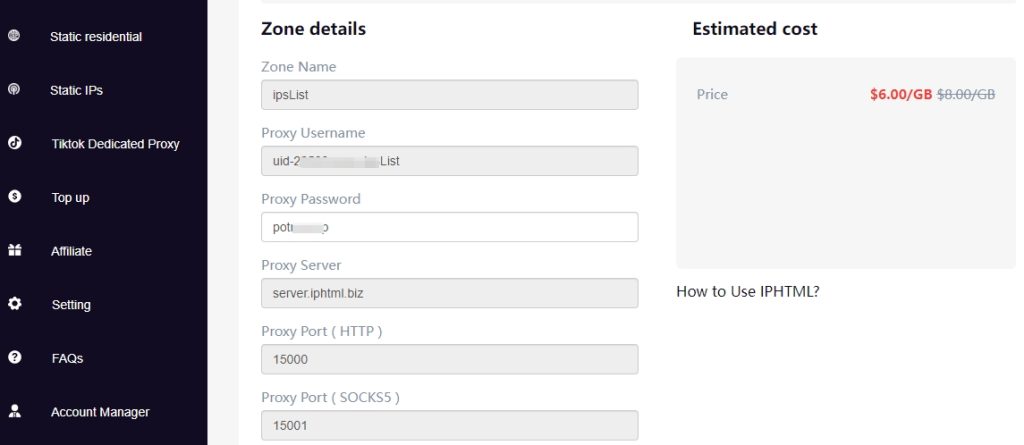
Task: Click the Affiliate gift icon
Action: pos(14,251)
